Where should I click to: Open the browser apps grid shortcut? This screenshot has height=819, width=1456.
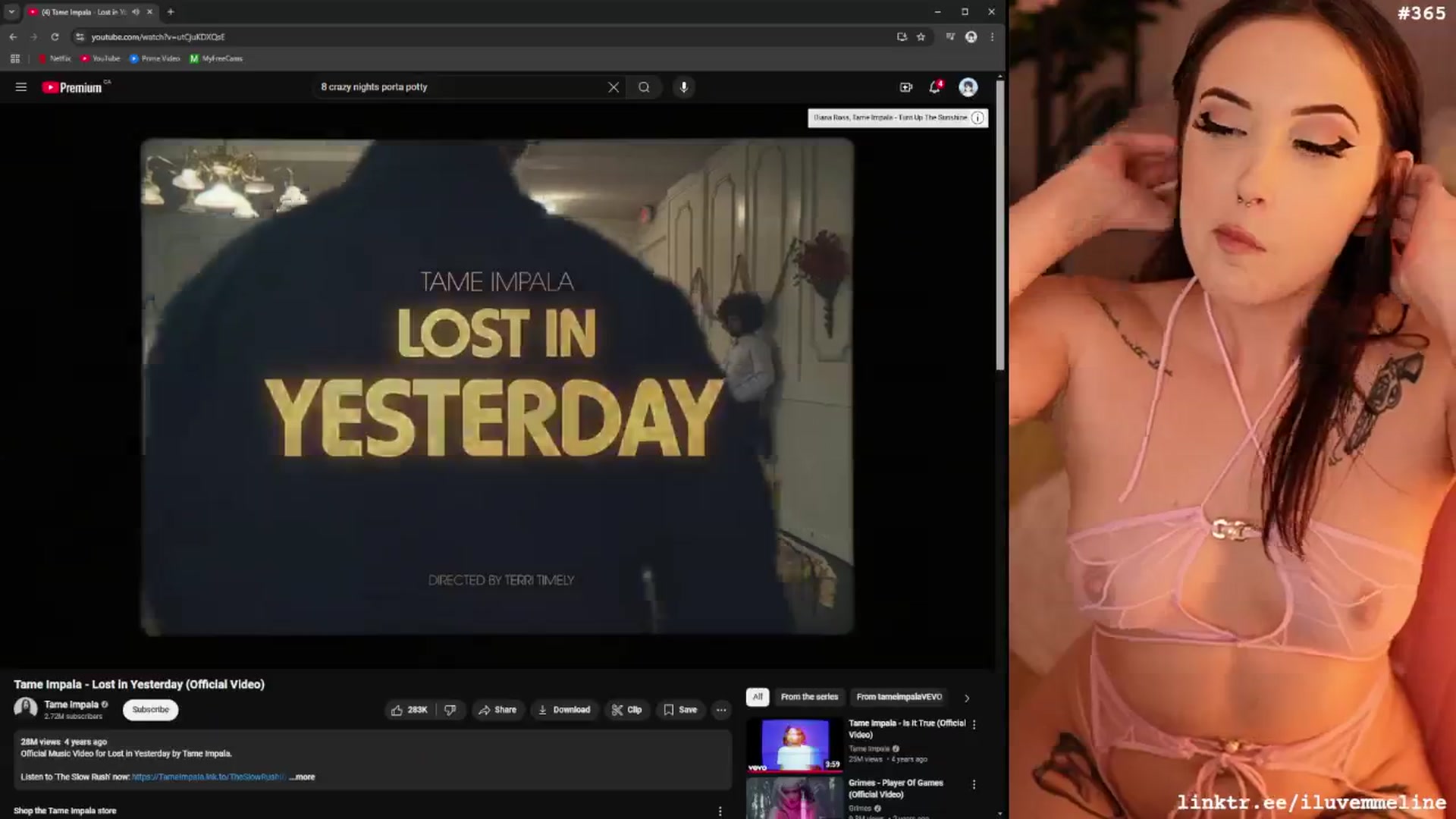coord(14,58)
